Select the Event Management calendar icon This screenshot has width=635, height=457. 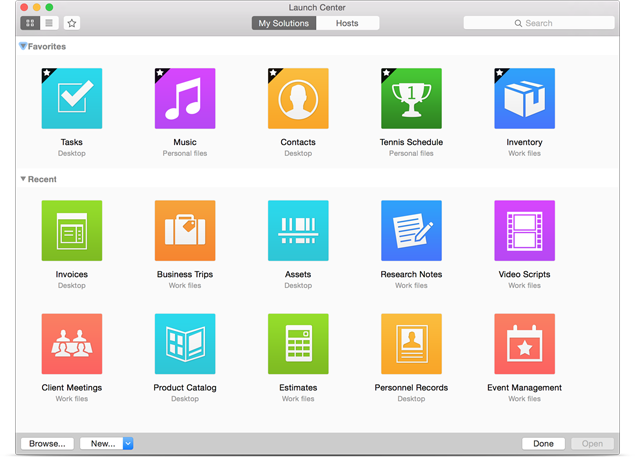pos(524,344)
